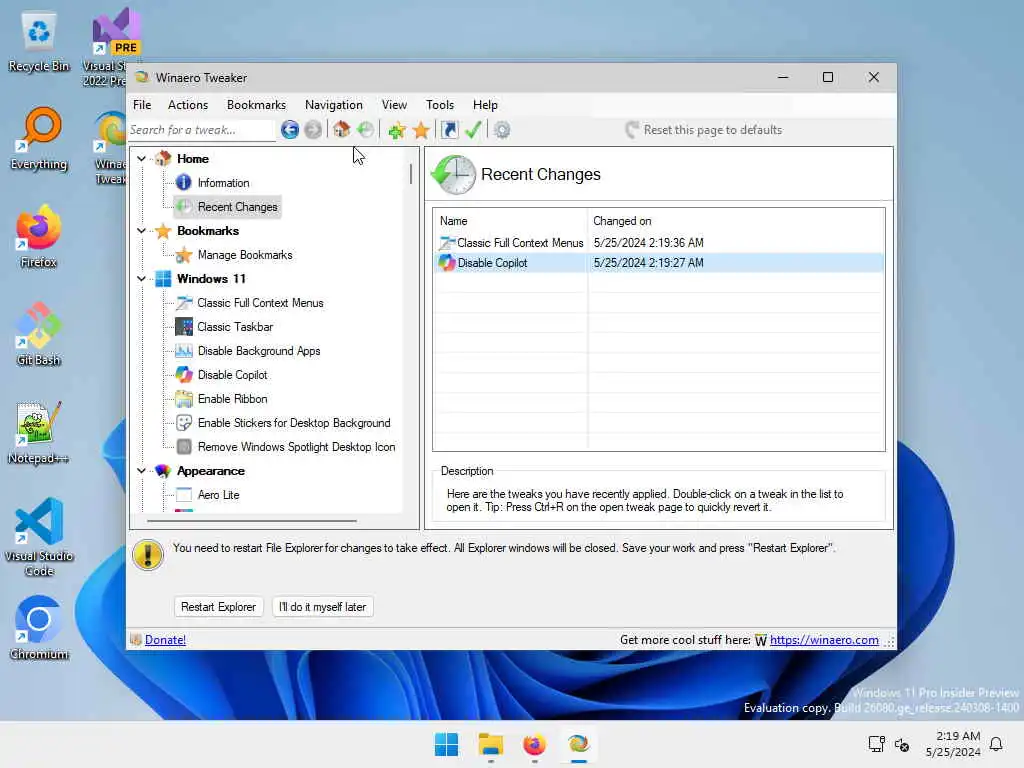
Task: Open the https://winaero.com link
Action: 824,640
